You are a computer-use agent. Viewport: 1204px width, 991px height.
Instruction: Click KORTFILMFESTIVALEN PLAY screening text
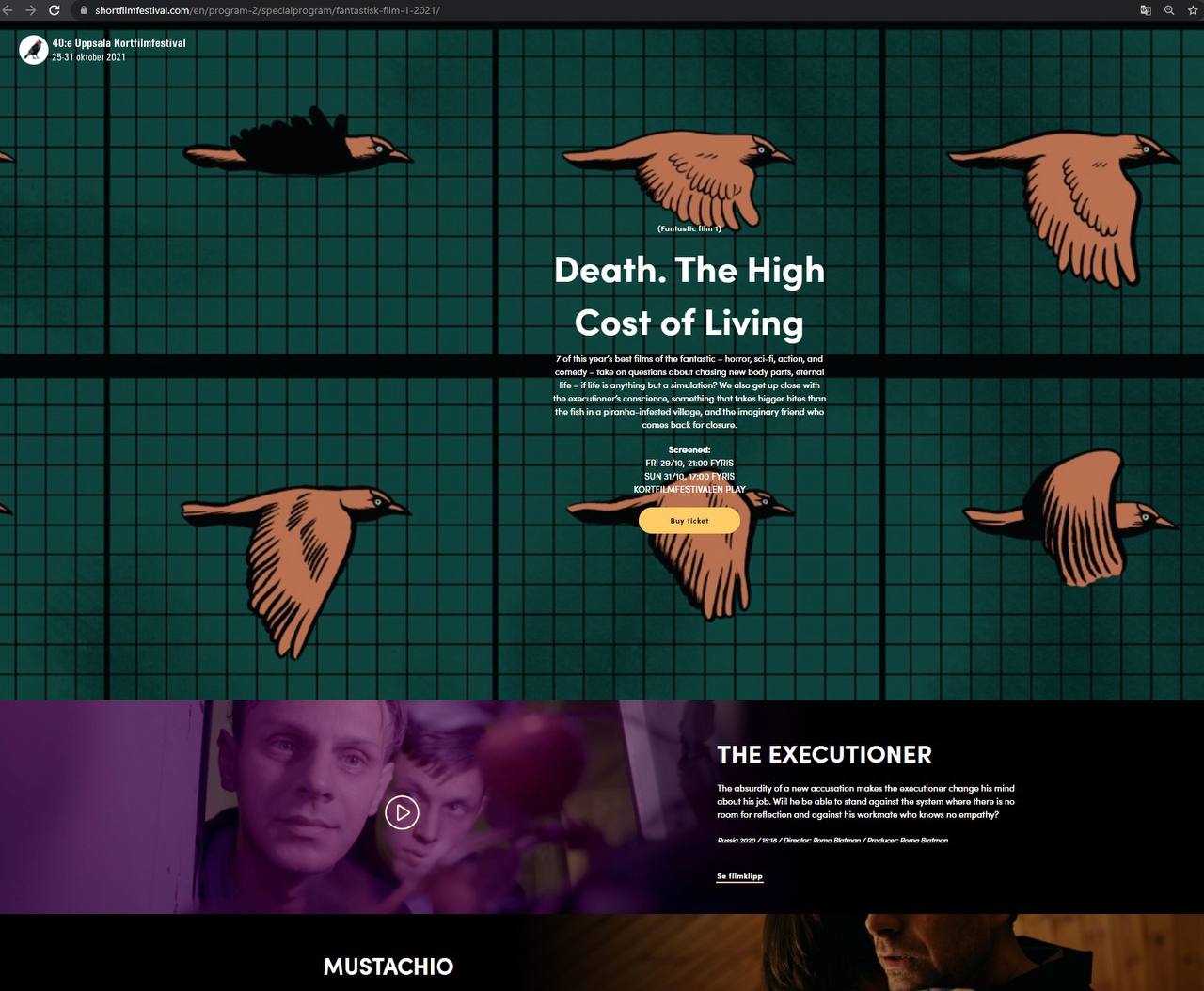(689, 490)
